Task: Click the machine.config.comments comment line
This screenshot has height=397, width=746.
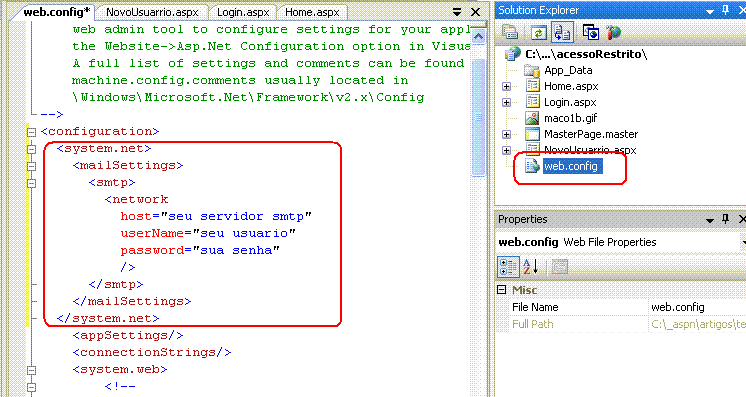Action: (x=240, y=80)
